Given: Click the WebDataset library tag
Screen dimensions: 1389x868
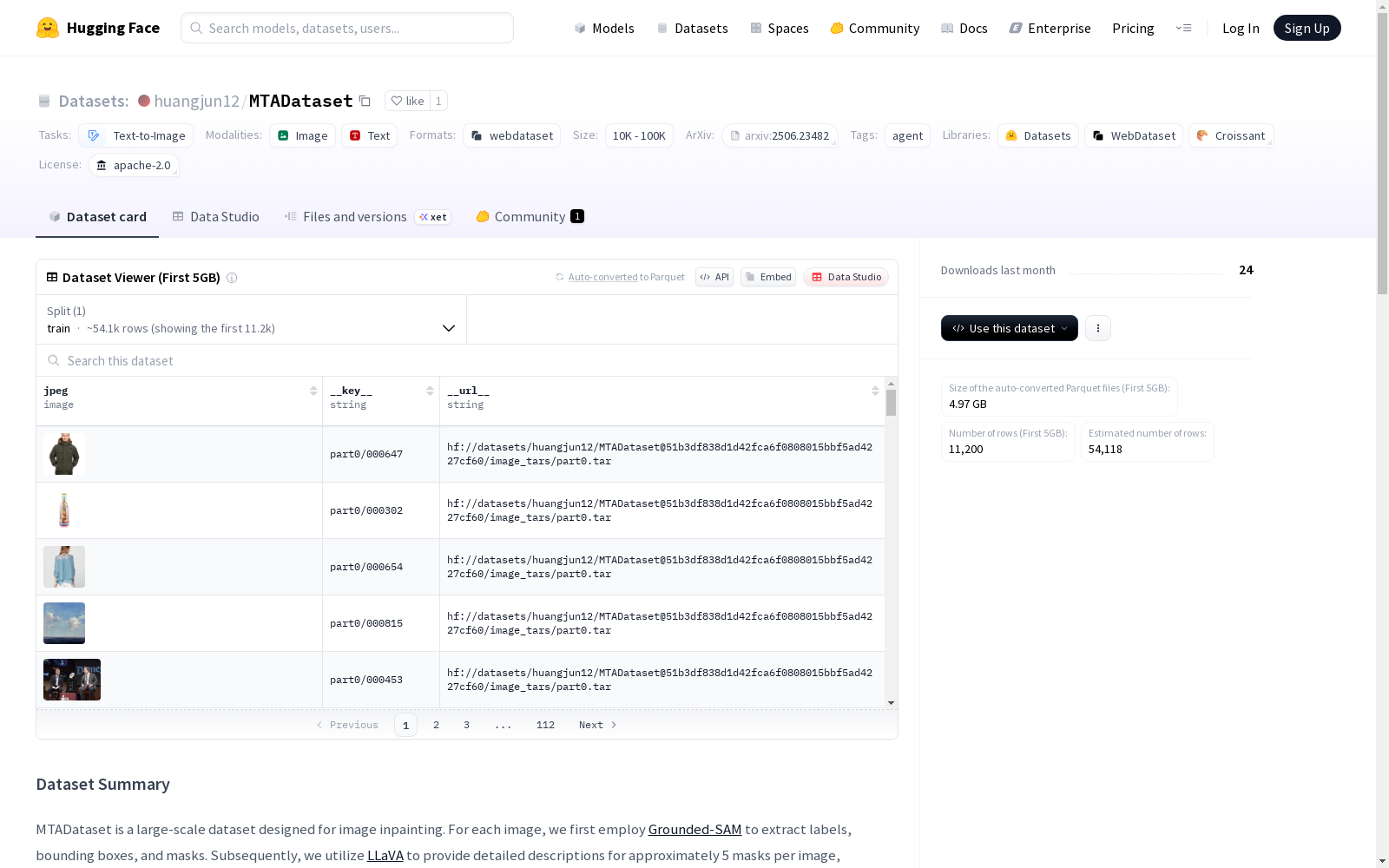Looking at the screenshot, I should (x=1134, y=135).
